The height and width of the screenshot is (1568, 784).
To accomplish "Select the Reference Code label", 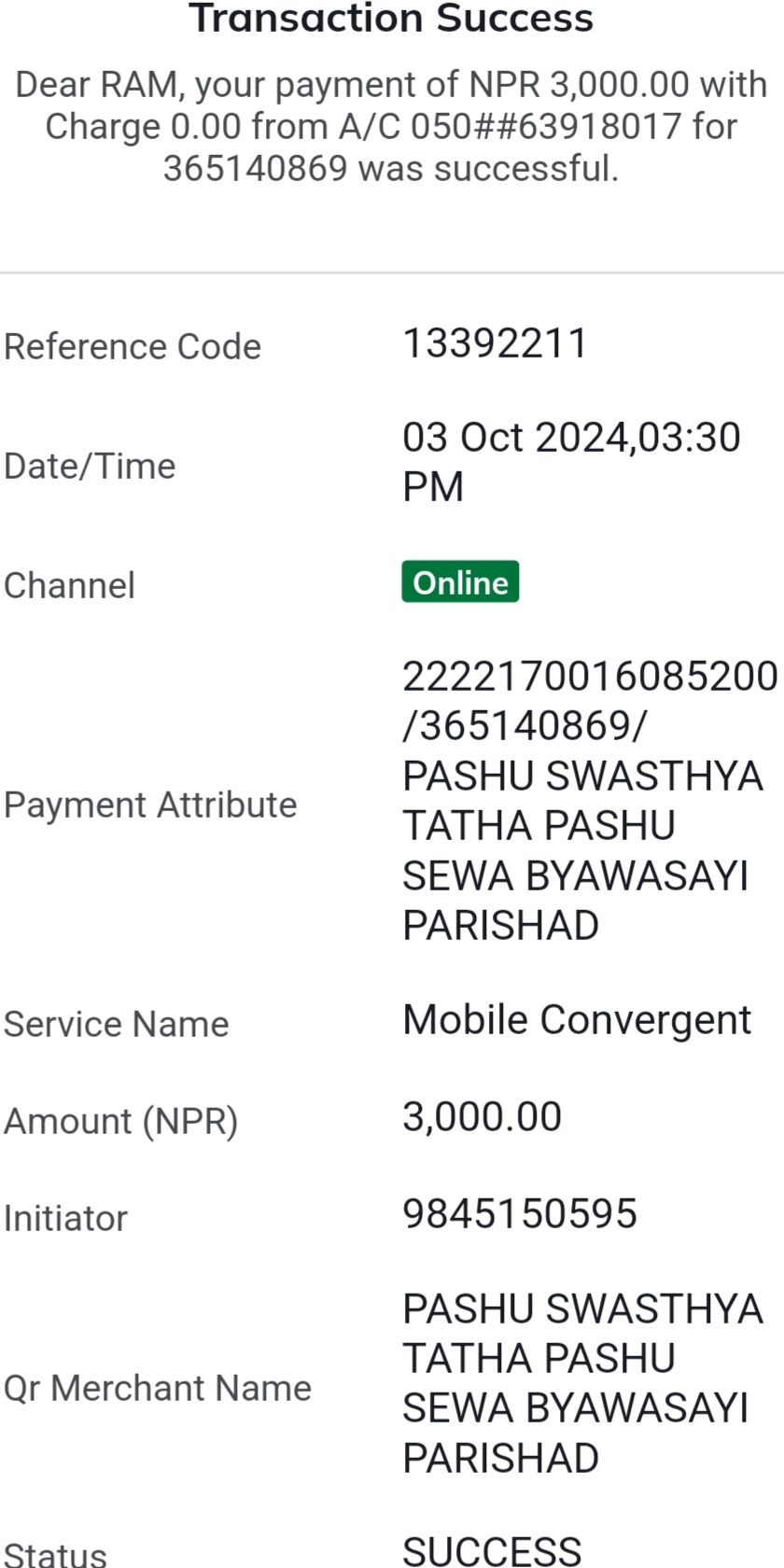I will pyautogui.click(x=133, y=346).
